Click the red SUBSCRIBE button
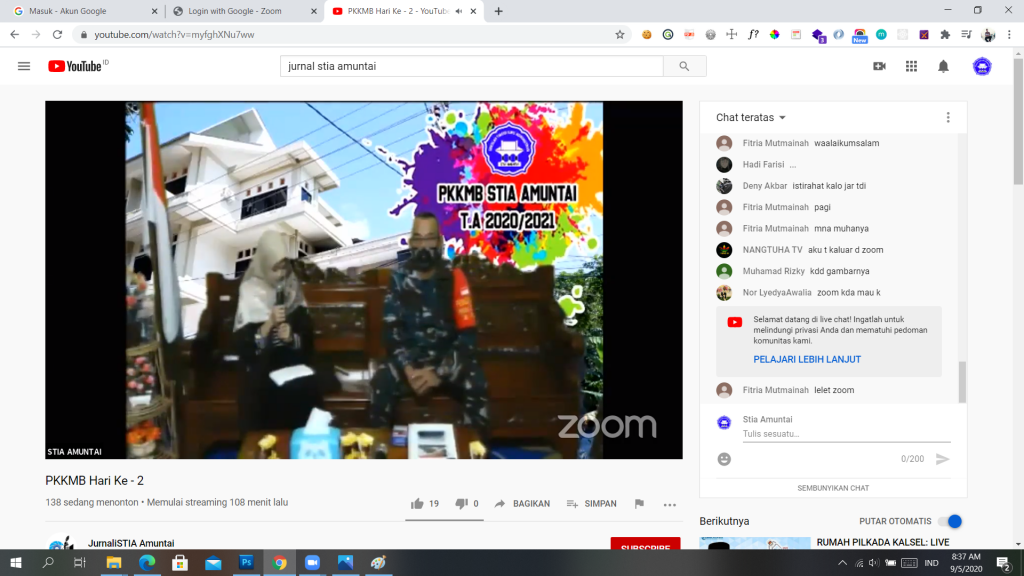This screenshot has height=576, width=1024. pos(645,543)
